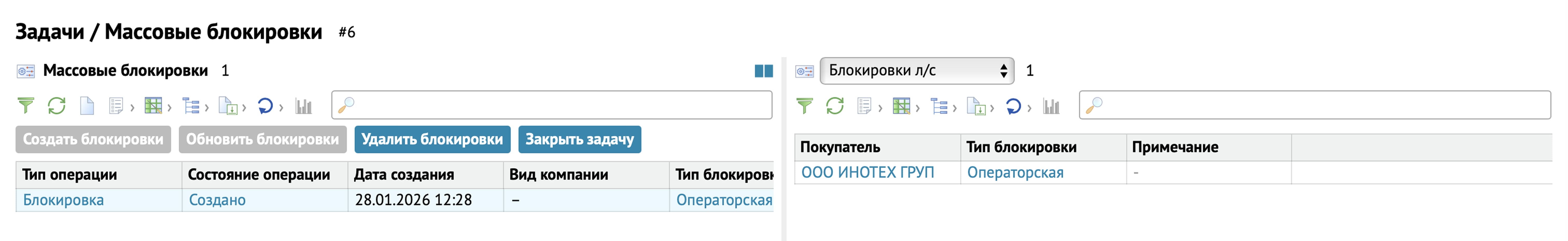Click the Блокировка operation type link
1568x241 pixels.
point(63,200)
